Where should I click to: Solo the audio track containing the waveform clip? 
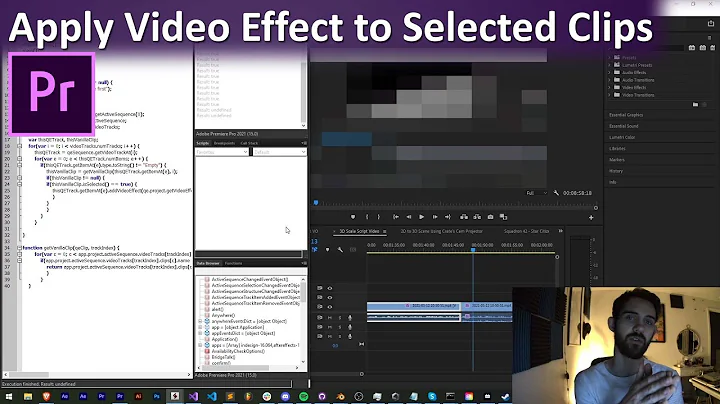point(340,318)
